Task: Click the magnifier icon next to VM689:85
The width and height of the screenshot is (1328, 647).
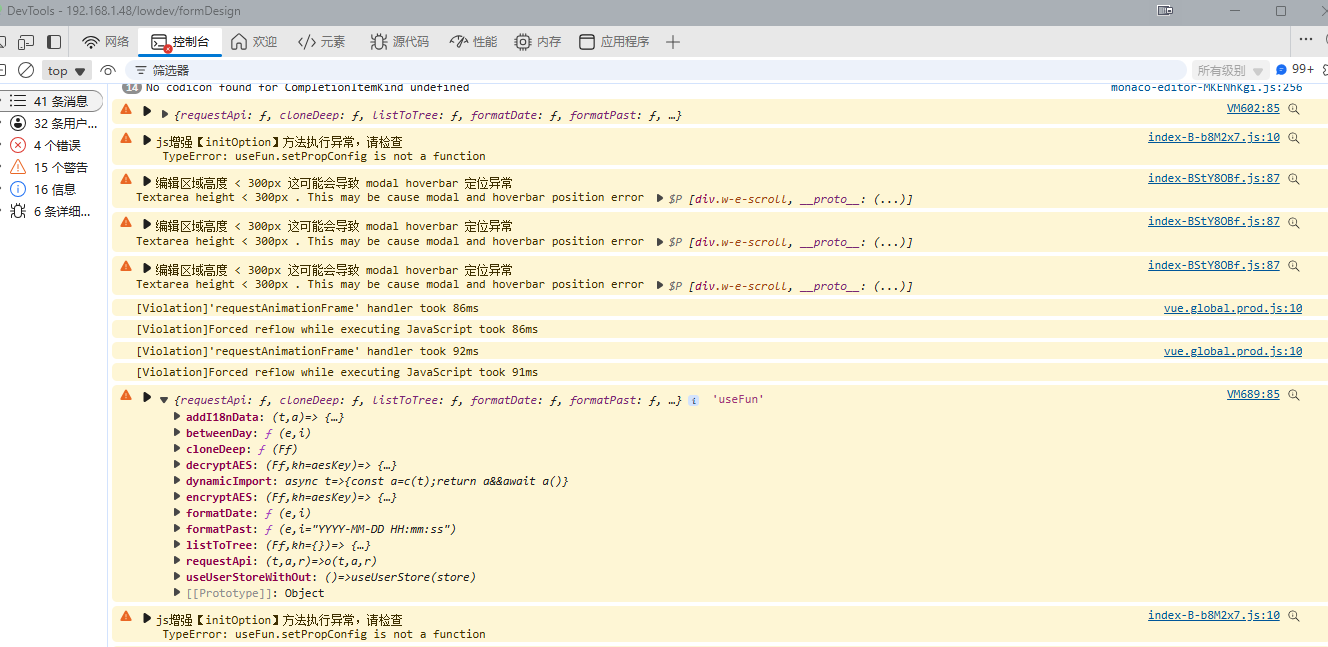Action: click(1294, 395)
